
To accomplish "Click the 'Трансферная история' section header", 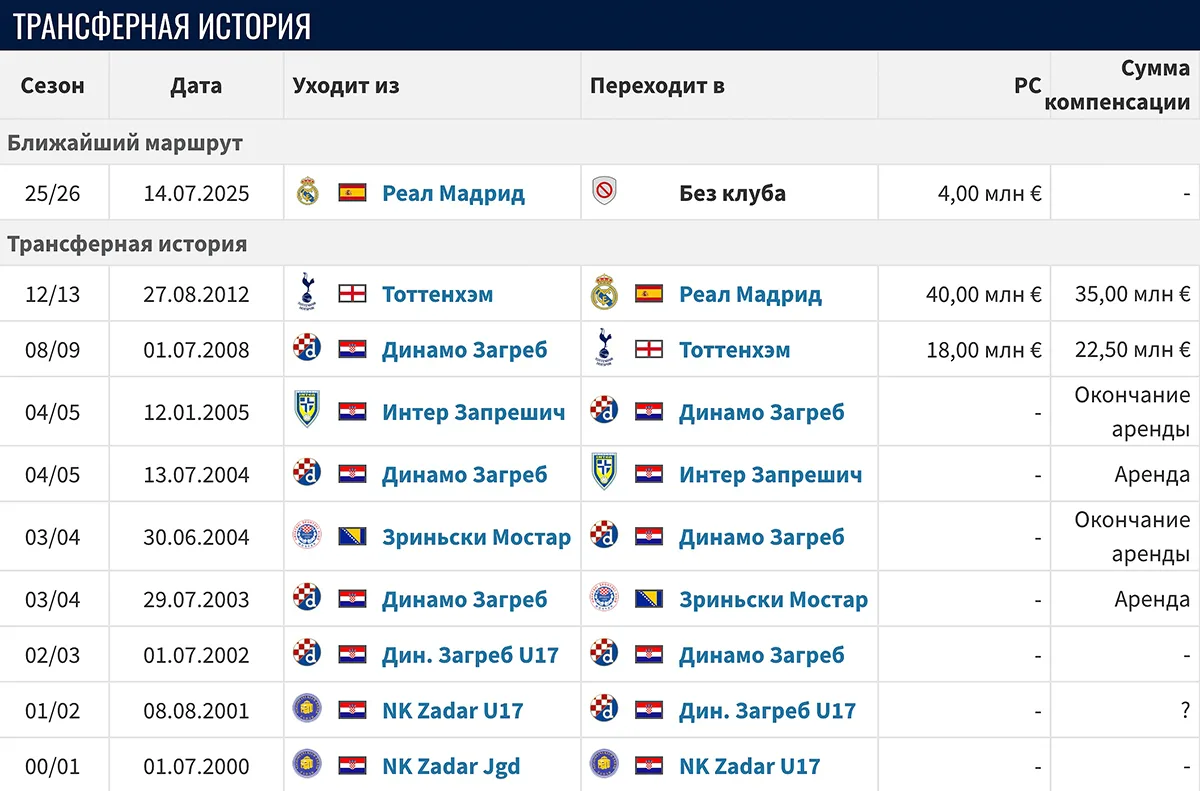I will (x=127, y=243).
